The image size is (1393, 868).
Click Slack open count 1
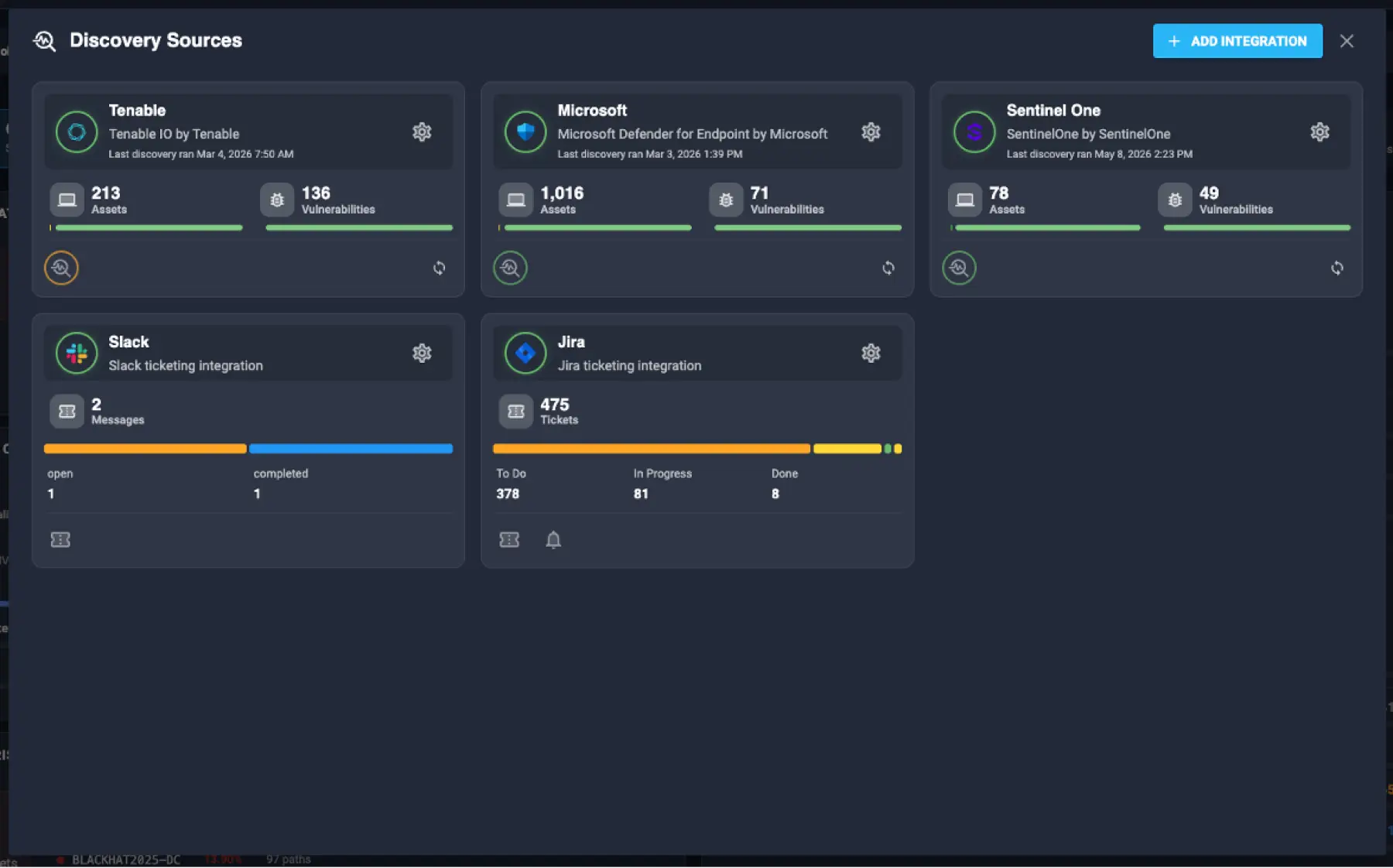51,494
